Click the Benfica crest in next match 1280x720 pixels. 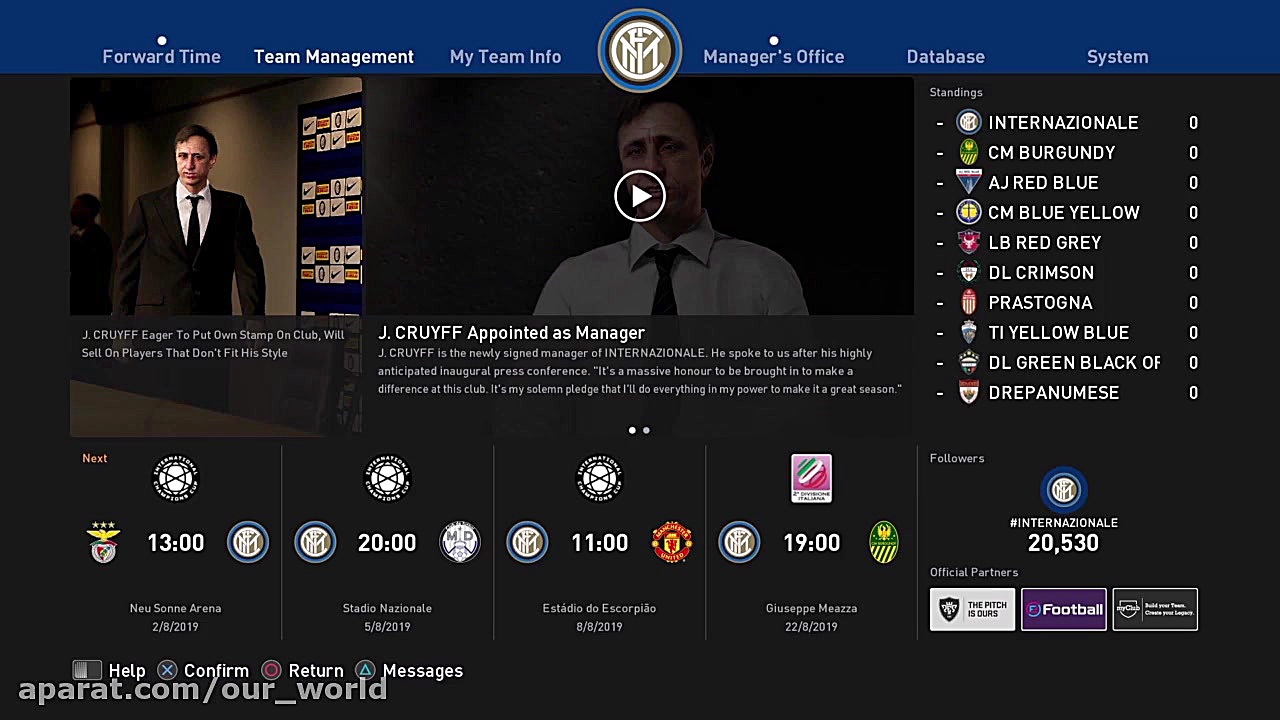pos(104,543)
